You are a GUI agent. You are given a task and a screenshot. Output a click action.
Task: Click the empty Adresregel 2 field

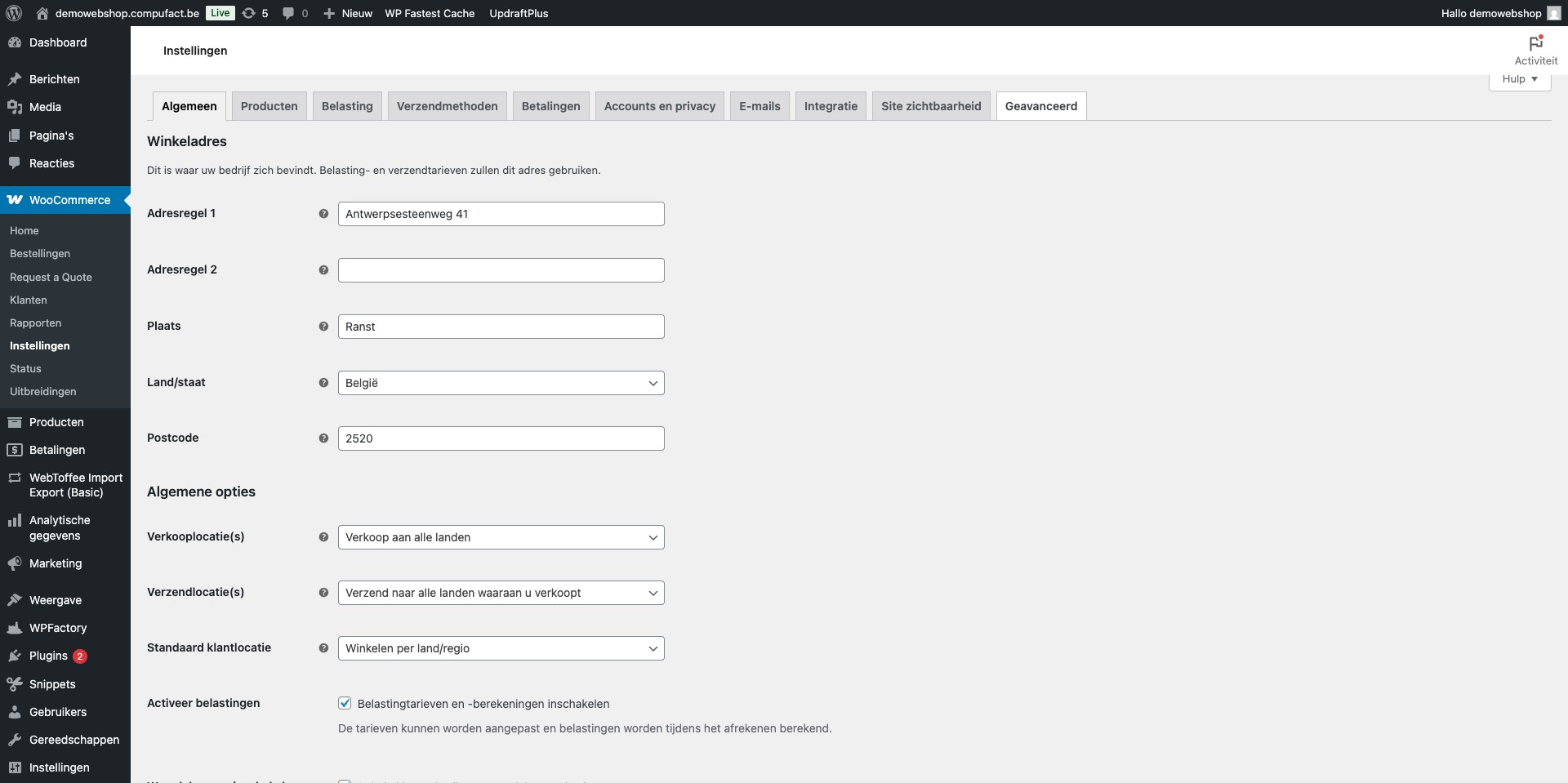coord(501,270)
